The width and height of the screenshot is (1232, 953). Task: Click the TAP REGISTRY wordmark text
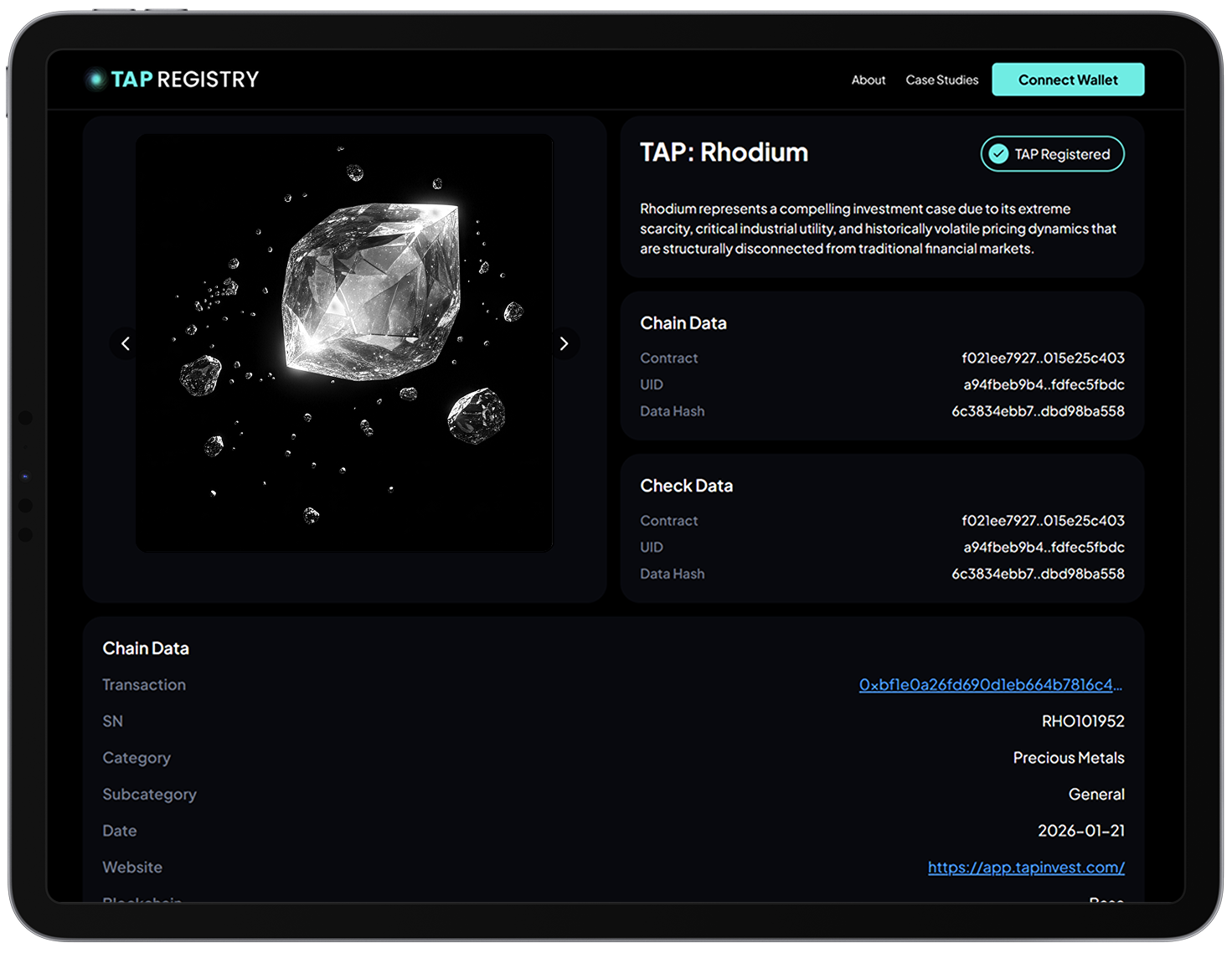pyautogui.click(x=185, y=80)
